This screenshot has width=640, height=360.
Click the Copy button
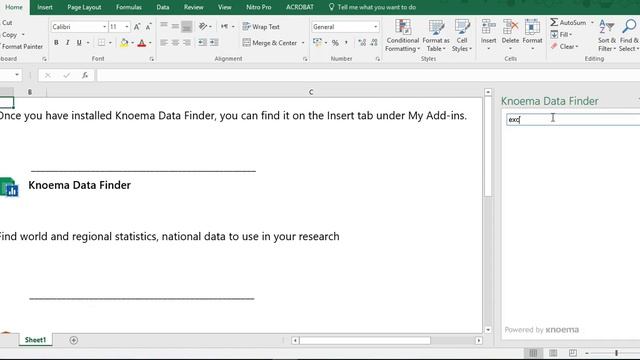point(9,35)
